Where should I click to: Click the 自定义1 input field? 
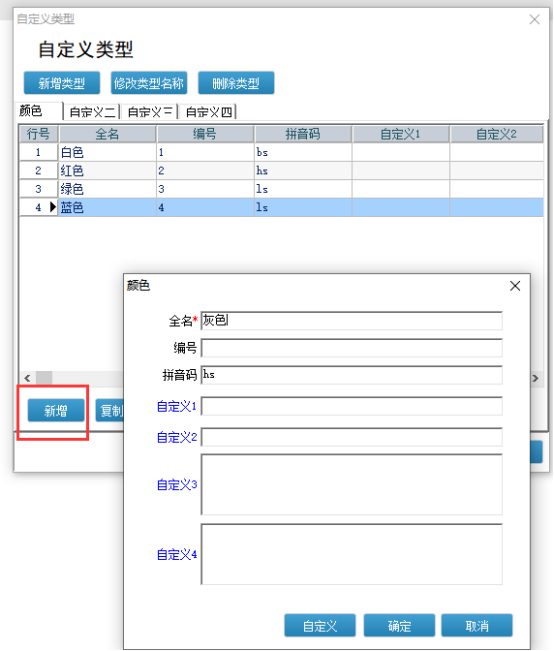(x=351, y=406)
